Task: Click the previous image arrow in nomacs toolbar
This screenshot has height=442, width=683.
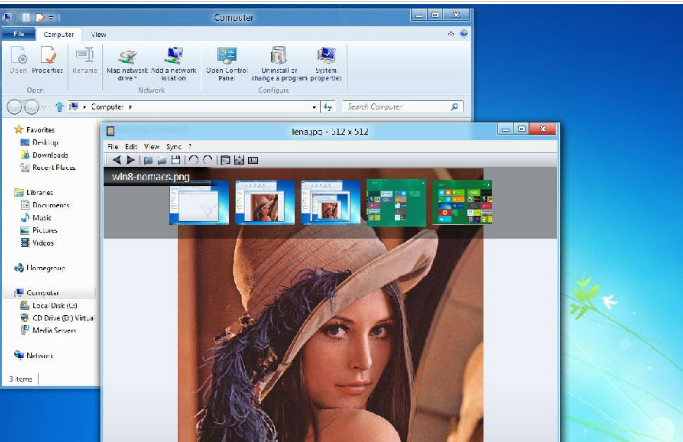Action: click(116, 160)
